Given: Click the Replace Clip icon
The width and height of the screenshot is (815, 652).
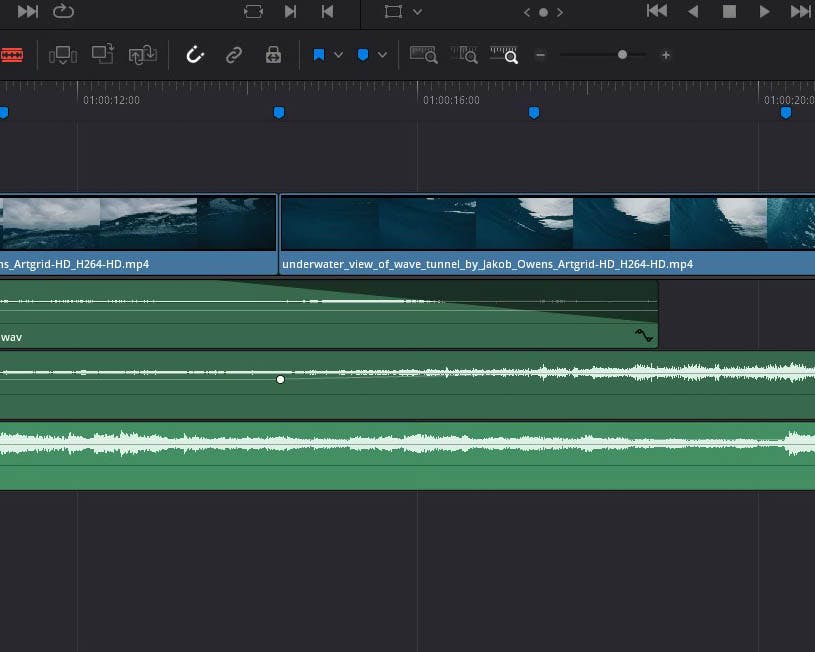Looking at the screenshot, I should point(142,55).
